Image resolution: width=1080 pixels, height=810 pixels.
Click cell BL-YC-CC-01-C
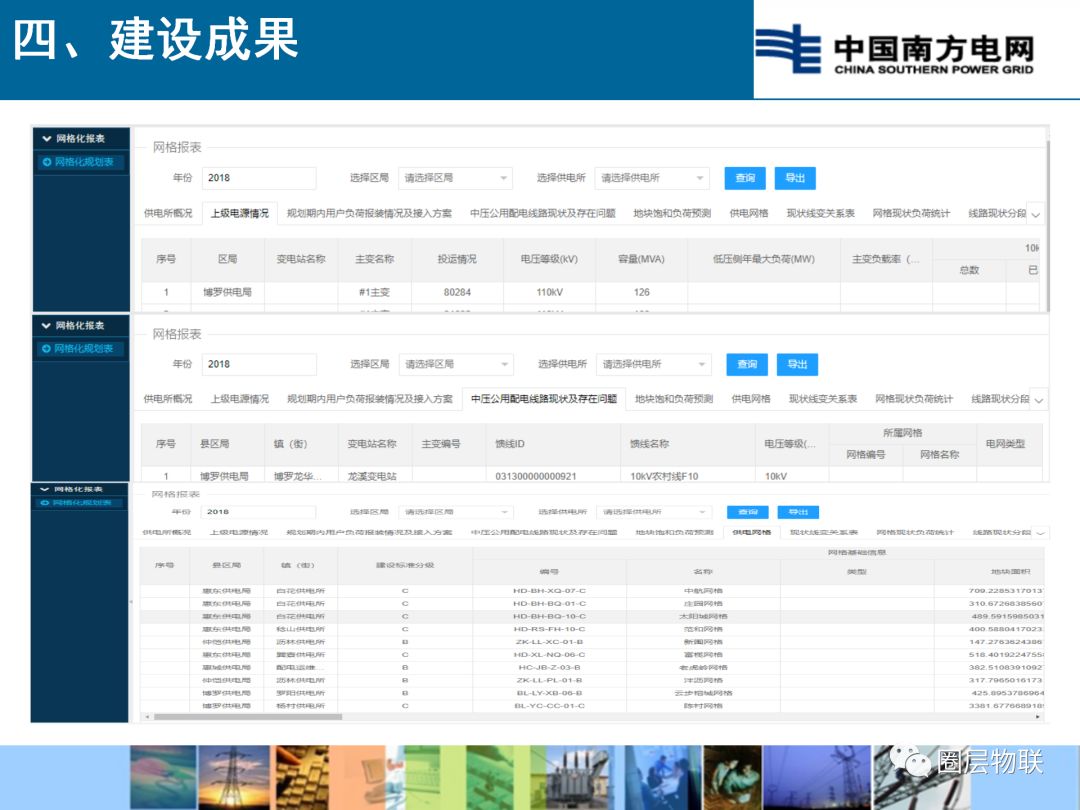tap(549, 706)
